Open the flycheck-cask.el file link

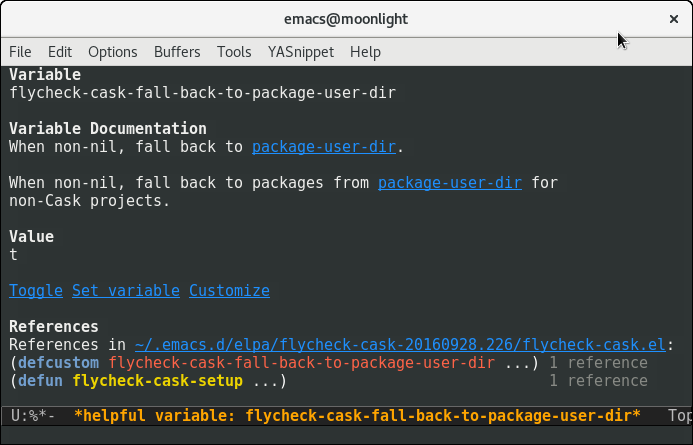(x=399, y=345)
